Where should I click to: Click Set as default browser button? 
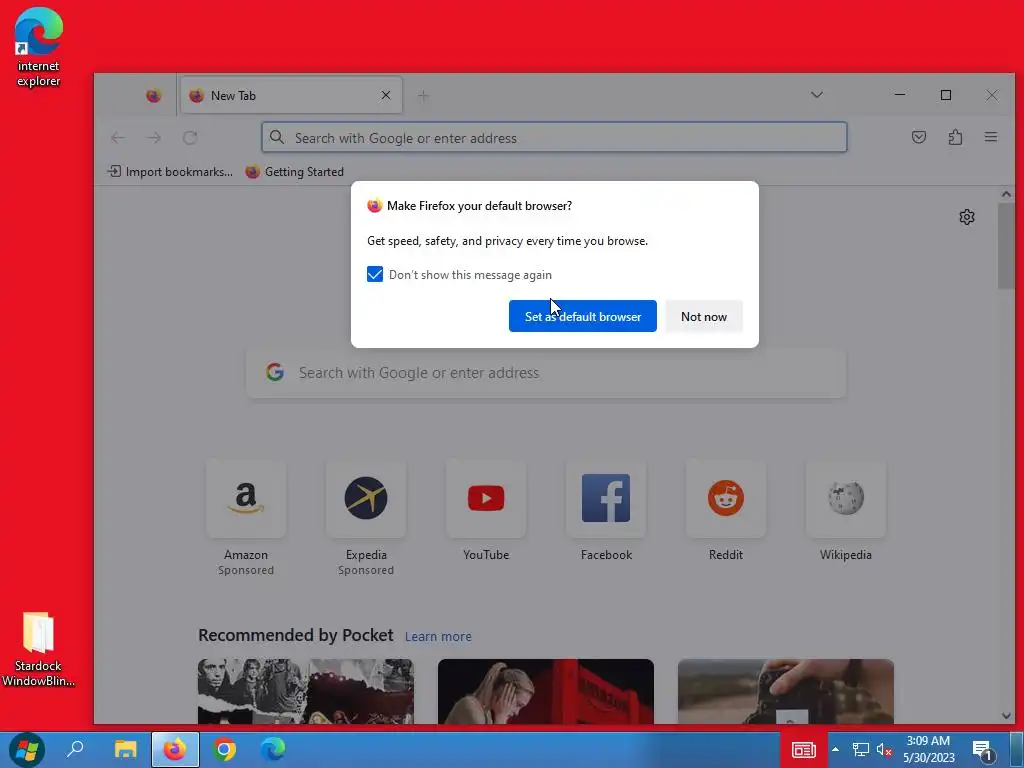point(583,316)
